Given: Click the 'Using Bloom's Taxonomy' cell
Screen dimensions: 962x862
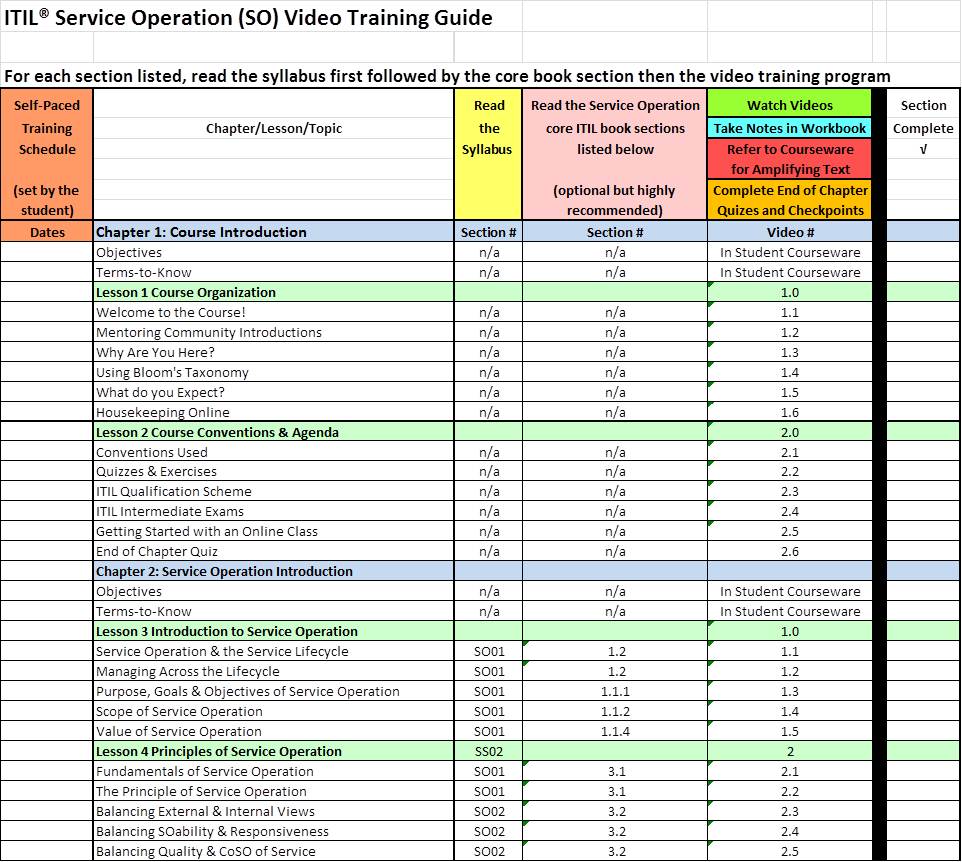Looking at the screenshot, I should coord(274,372).
